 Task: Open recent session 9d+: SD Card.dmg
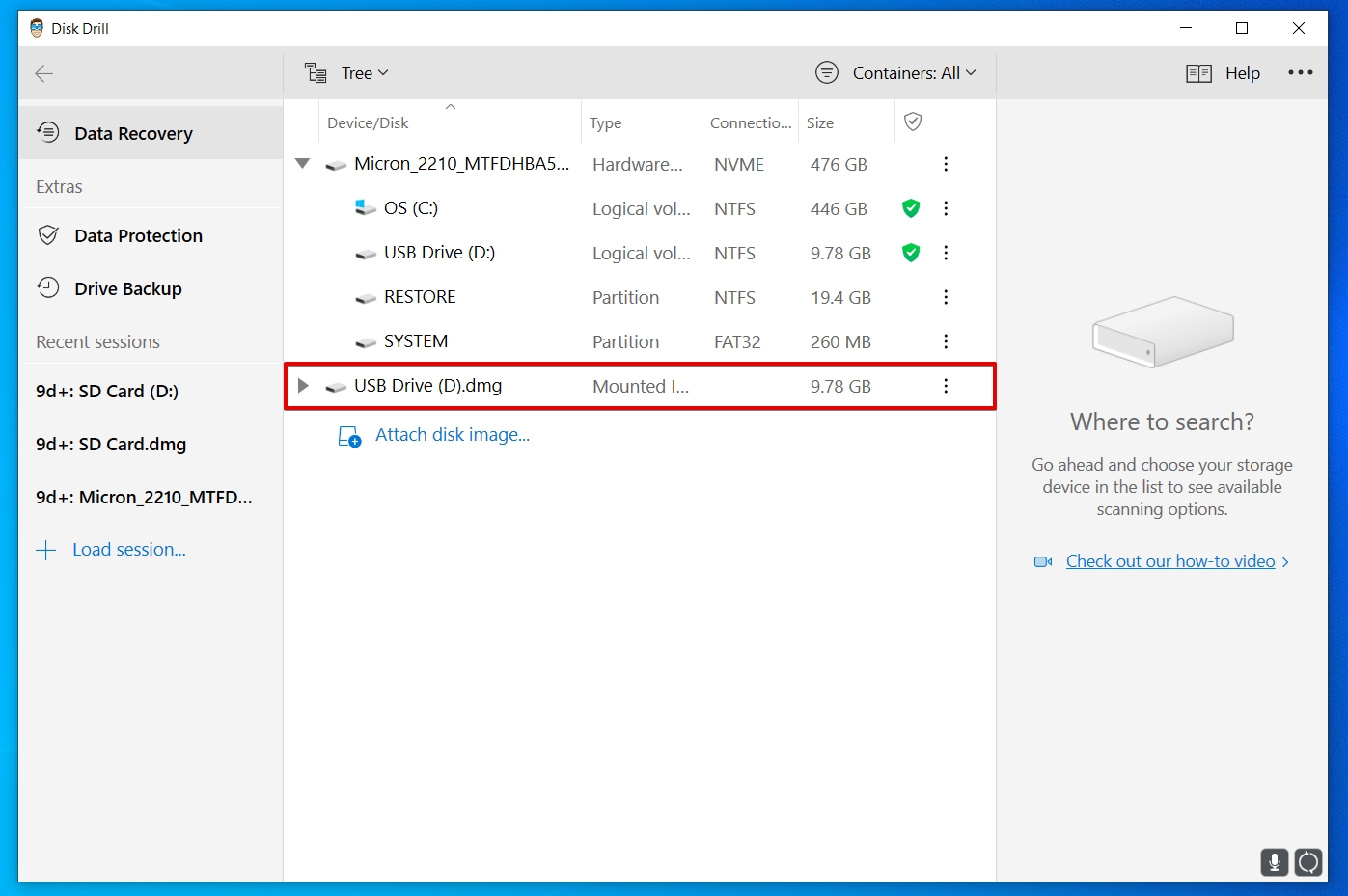(111, 444)
